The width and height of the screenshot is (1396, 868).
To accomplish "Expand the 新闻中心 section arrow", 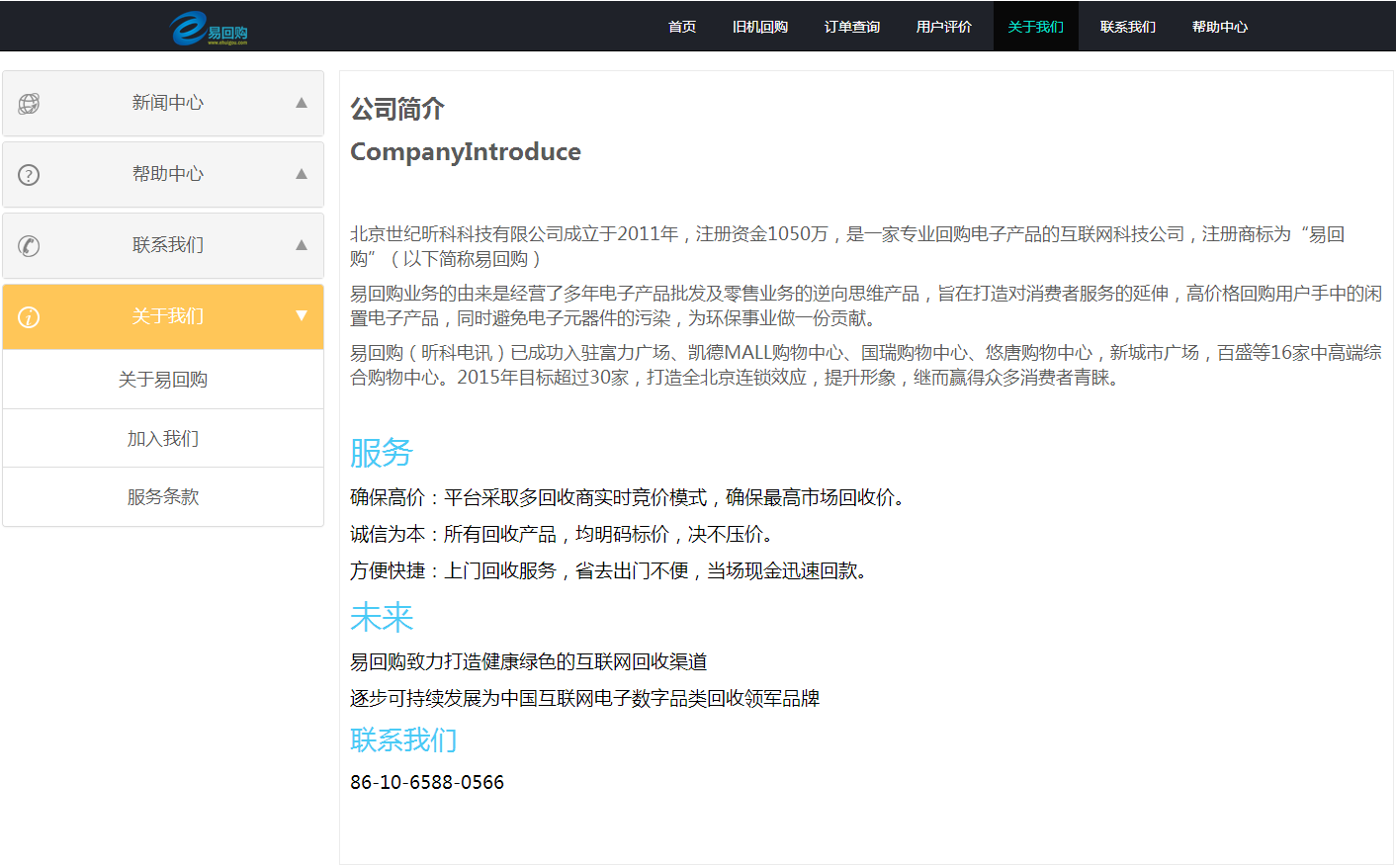I will tap(302, 103).
